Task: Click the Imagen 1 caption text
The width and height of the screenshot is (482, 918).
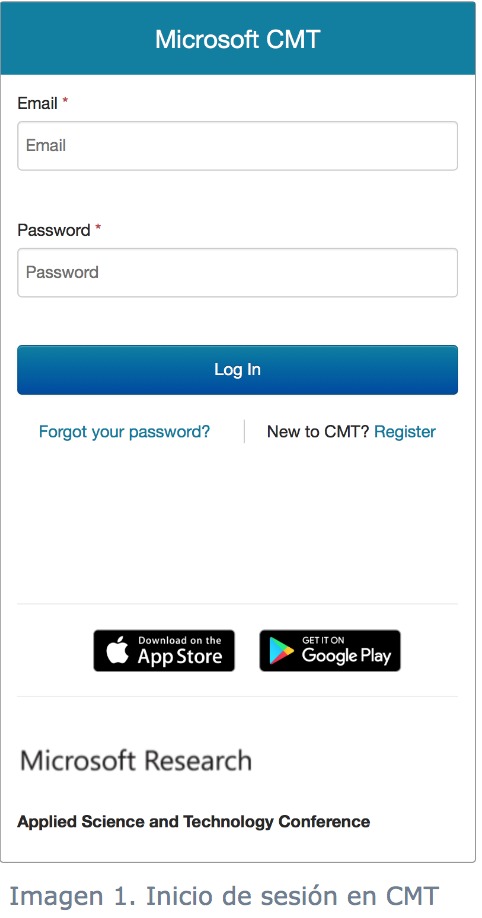Action: coord(224,896)
